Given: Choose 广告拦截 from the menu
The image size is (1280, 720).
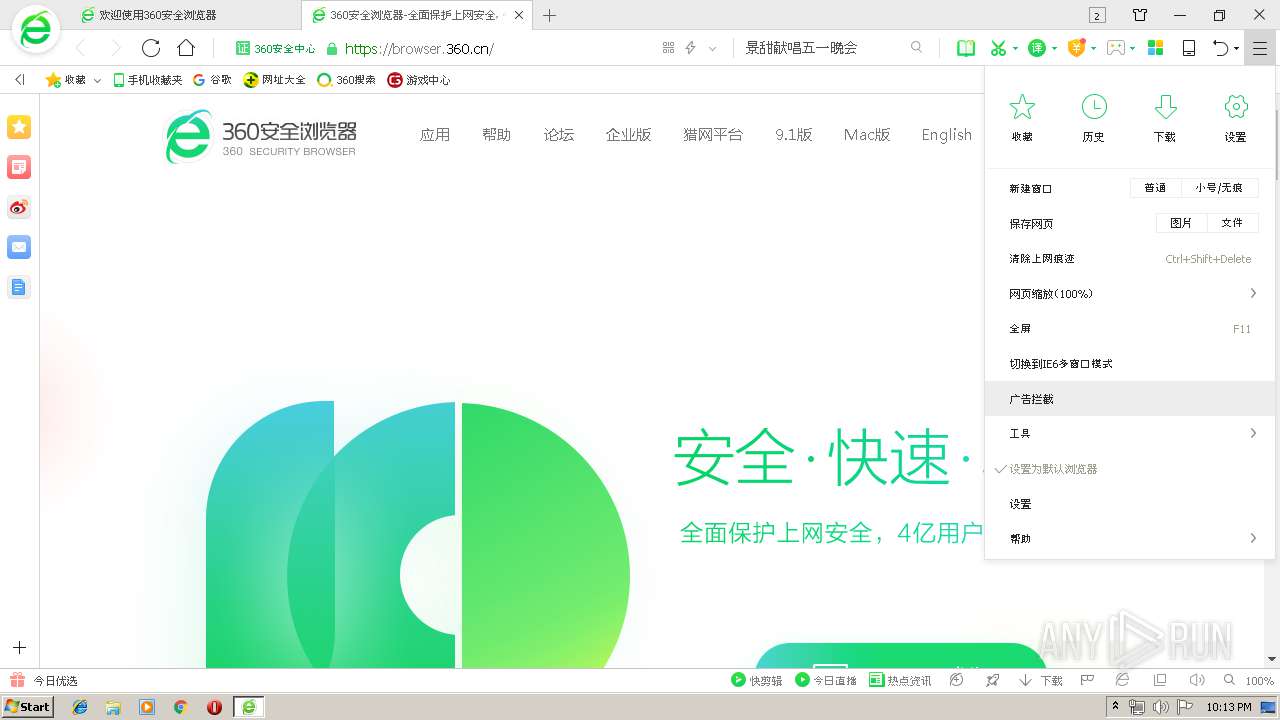Looking at the screenshot, I should click(x=1130, y=399).
